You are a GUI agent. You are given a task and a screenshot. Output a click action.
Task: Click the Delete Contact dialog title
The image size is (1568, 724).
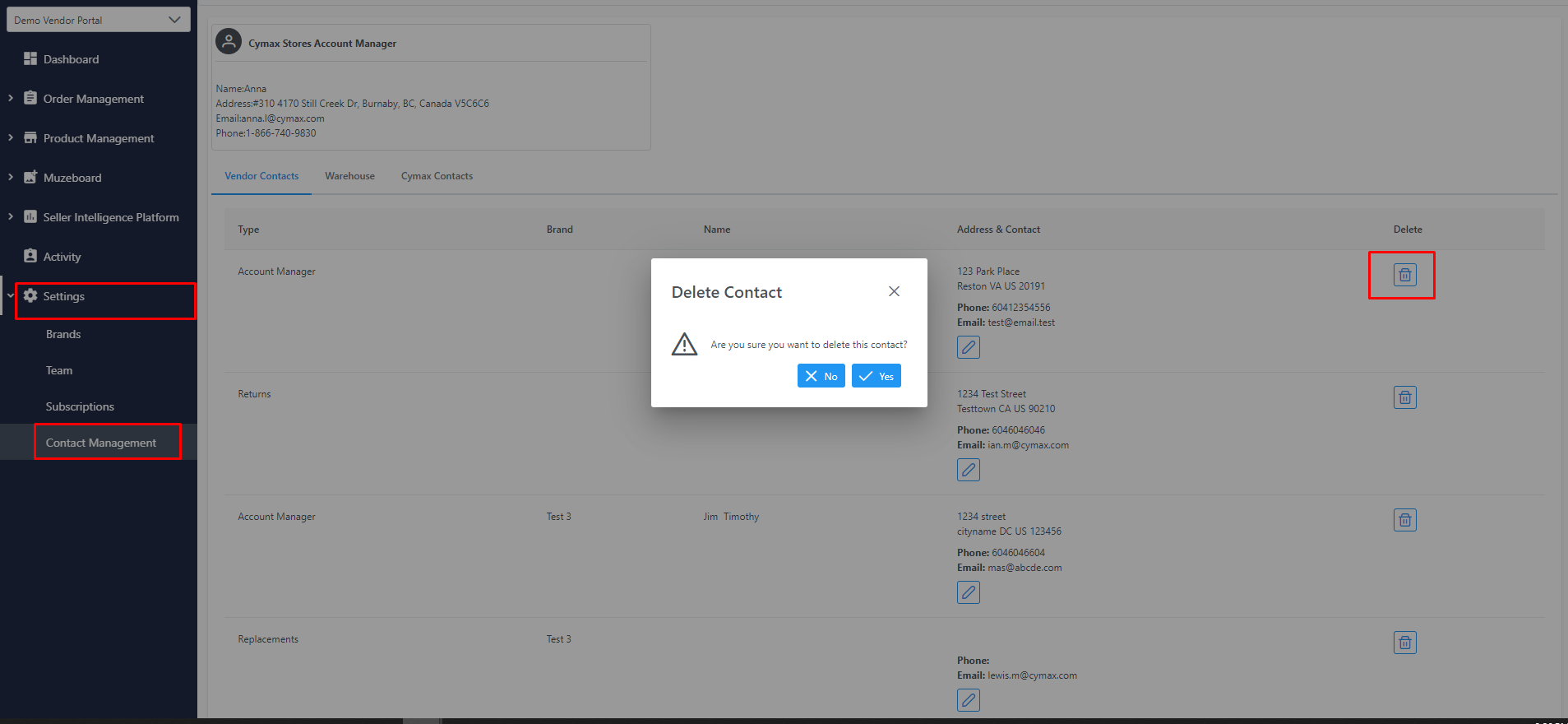point(727,292)
